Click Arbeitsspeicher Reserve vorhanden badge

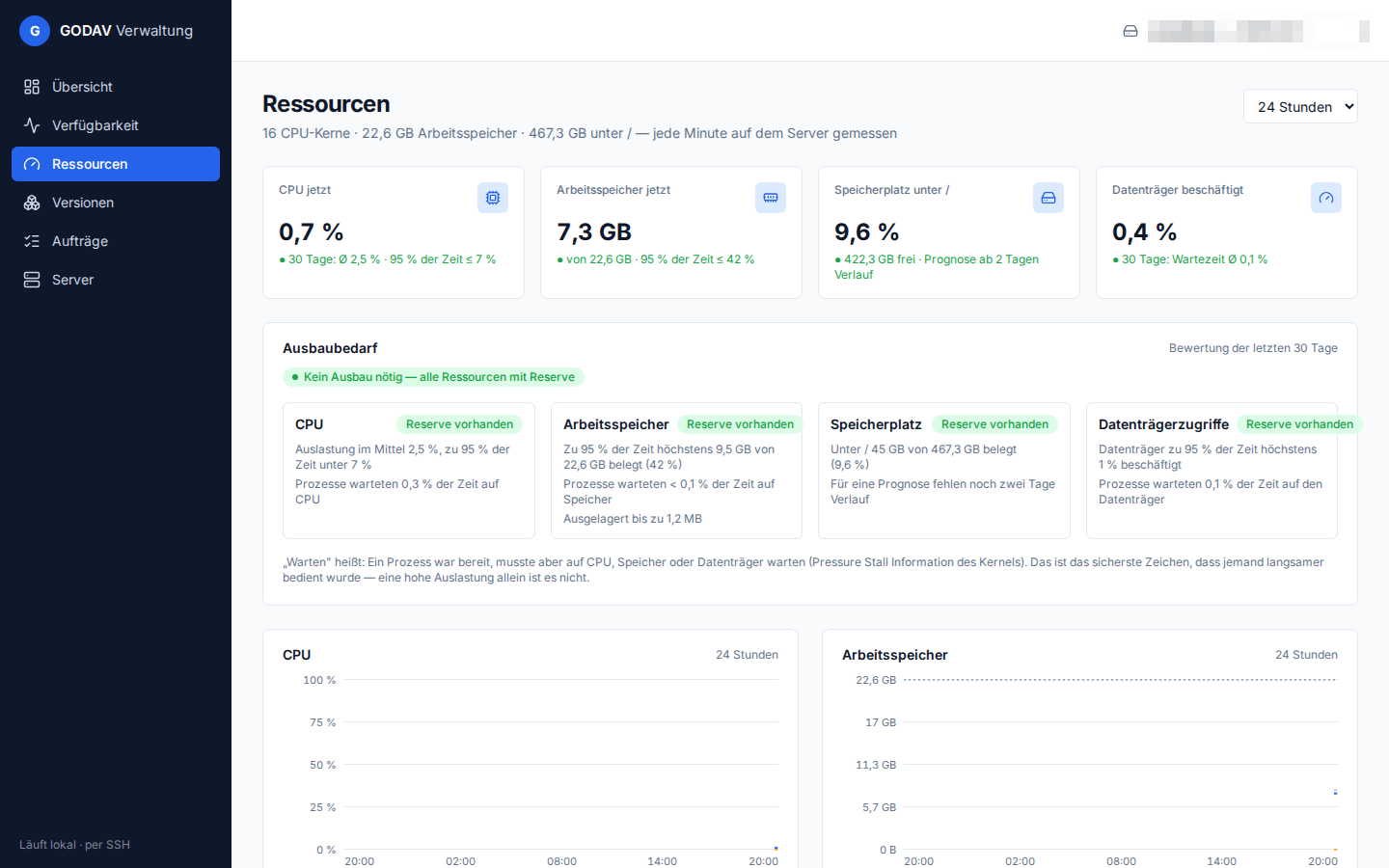pos(740,424)
